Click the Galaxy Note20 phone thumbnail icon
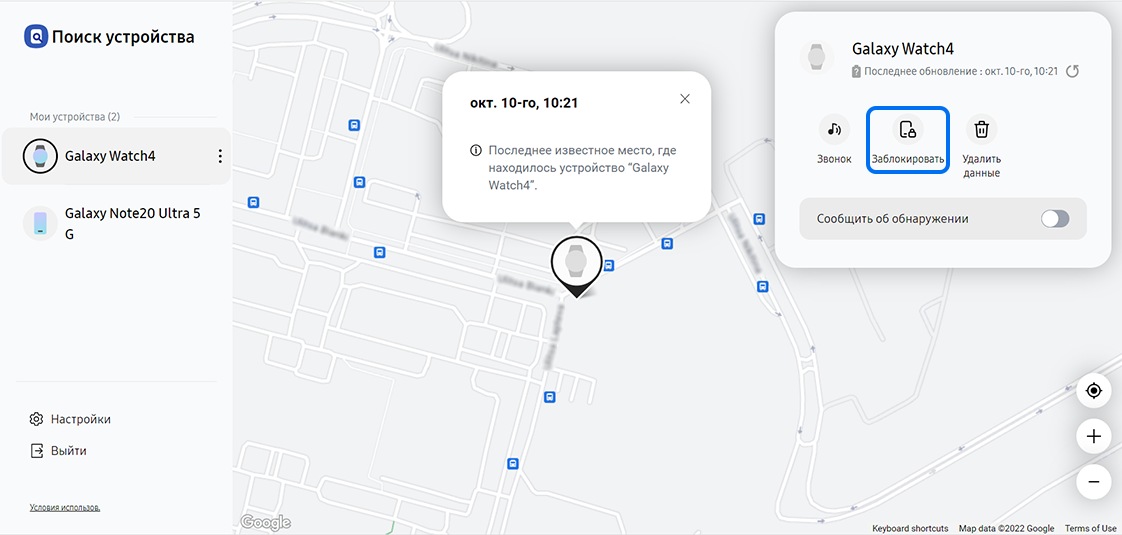Viewport: 1122px width, 535px height. [40, 223]
